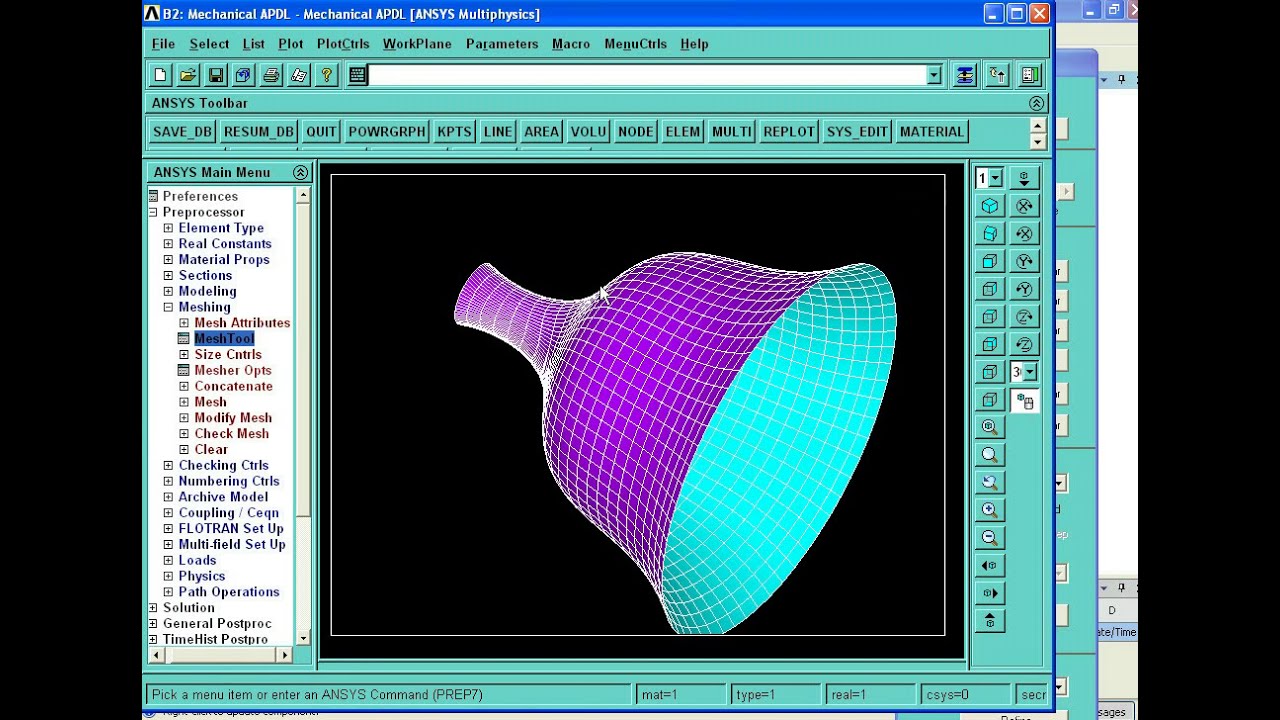The width and height of the screenshot is (1280, 720).
Task: Rotate model about -X axis icon
Action: (1024, 233)
